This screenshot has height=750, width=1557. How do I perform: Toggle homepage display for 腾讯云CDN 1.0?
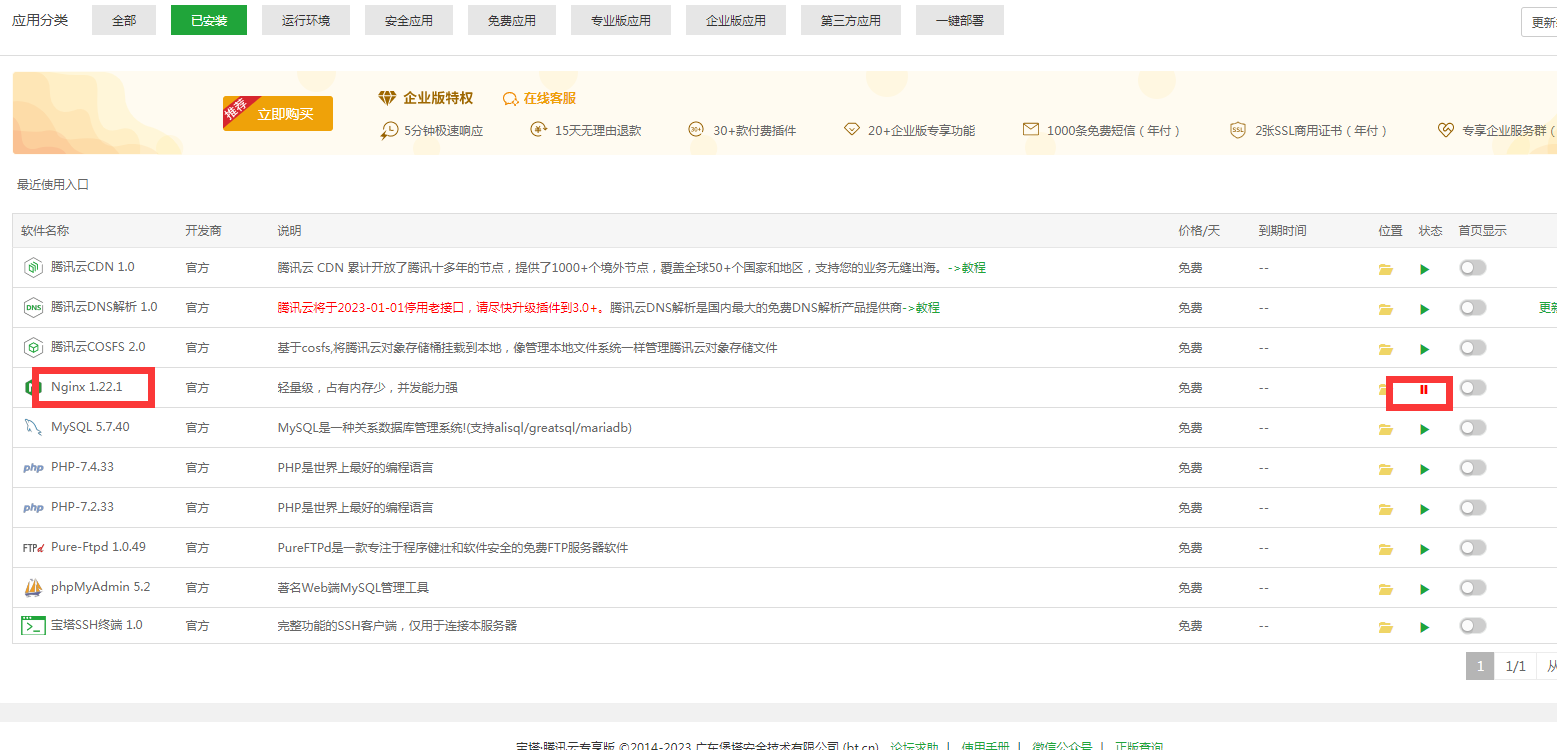(1472, 267)
